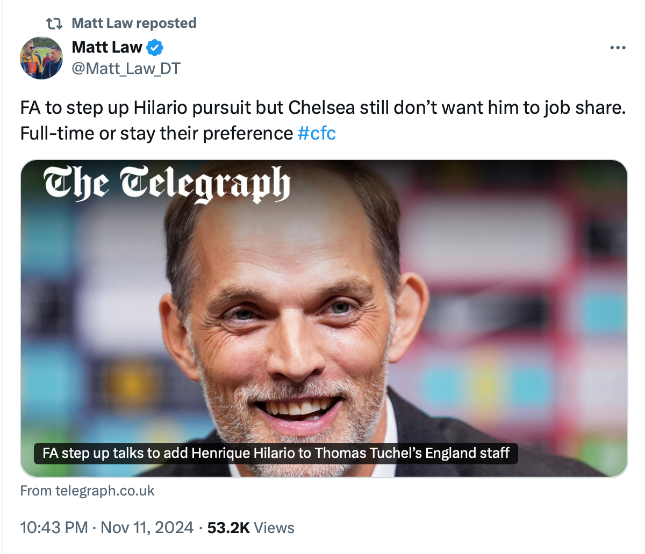The image size is (645, 554).
Task: Click Matt Law's profile avatar picture
Action: pos(42,58)
